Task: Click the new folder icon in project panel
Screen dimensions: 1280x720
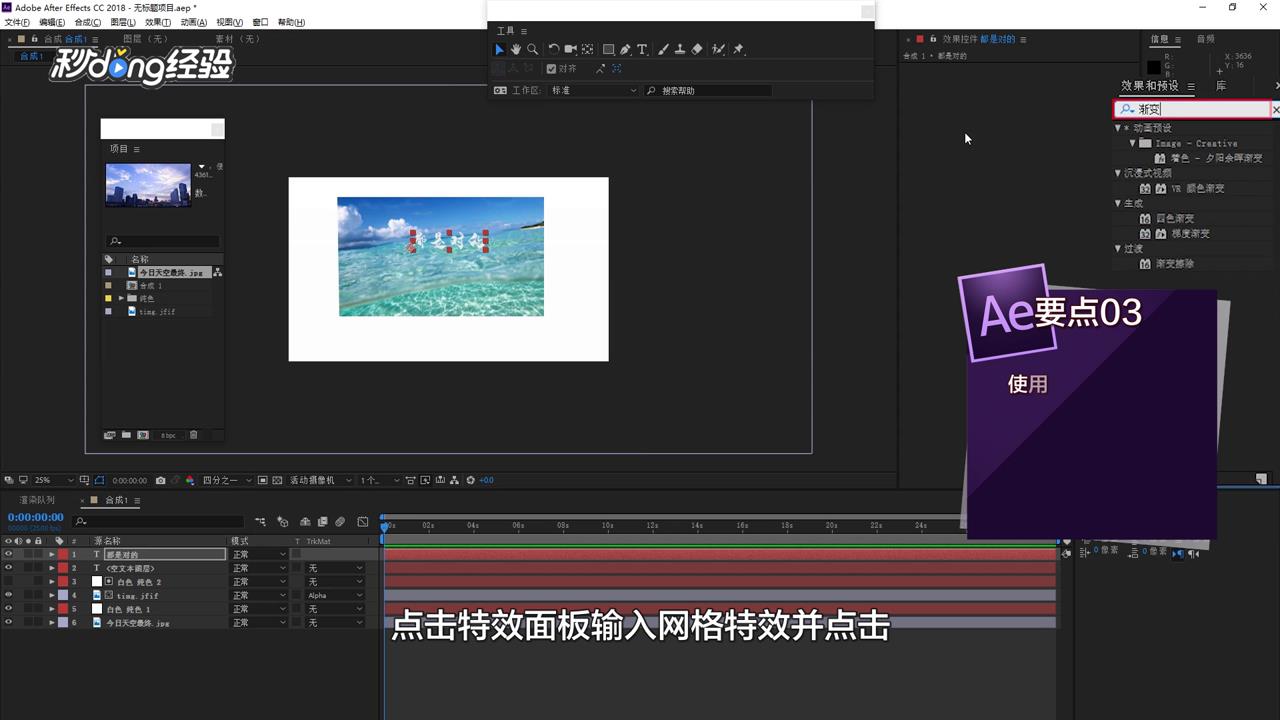Action: pyautogui.click(x=126, y=435)
